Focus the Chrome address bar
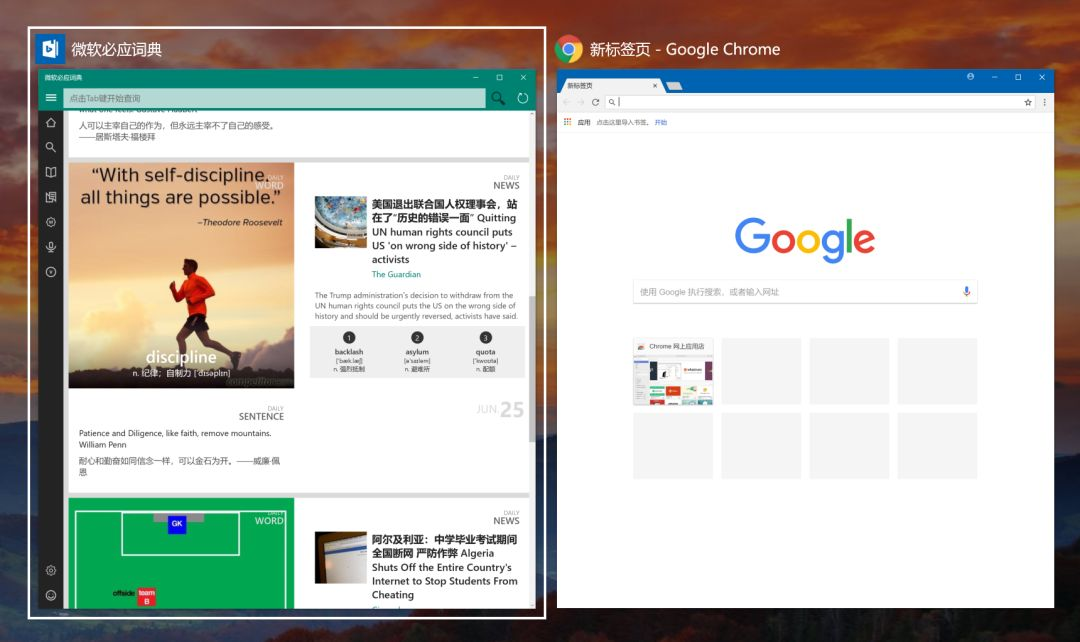This screenshot has width=1080, height=642. (820, 102)
